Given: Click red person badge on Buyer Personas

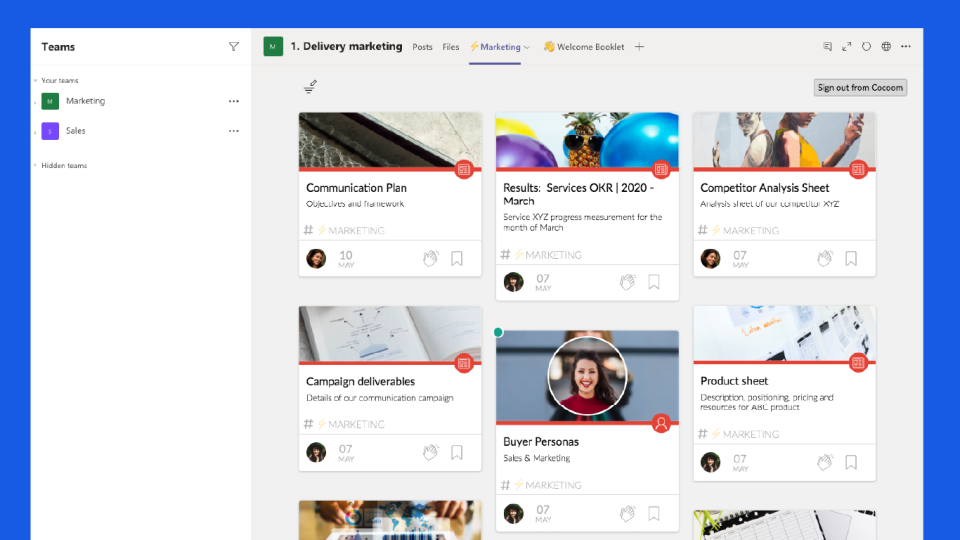Looking at the screenshot, I should click(x=661, y=424).
